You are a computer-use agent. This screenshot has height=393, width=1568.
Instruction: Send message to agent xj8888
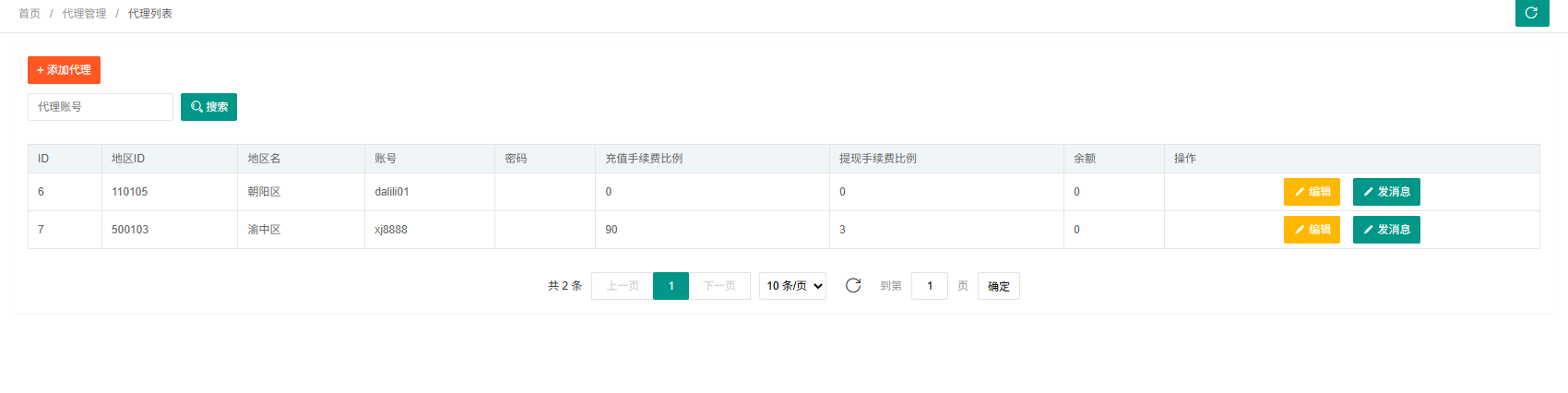tap(1385, 230)
